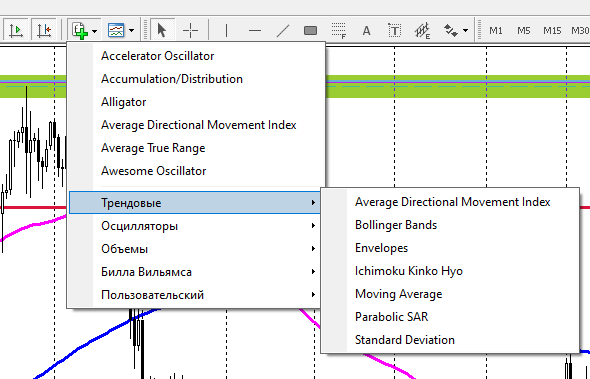Screen dimensions: 590x379
Task: Select Ichimoku Kinko Hyo from submenu
Action: (450, 271)
